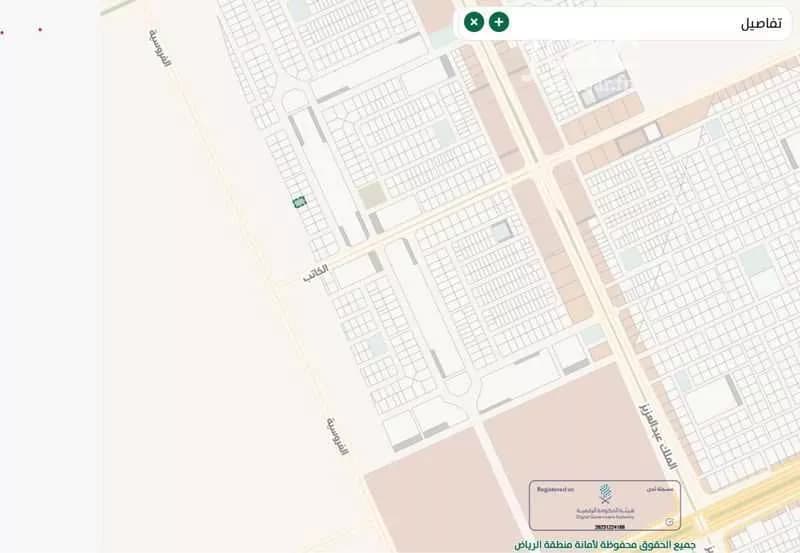Click the Riyadh municipality copyright text
The image size is (800, 553).
tap(605, 545)
